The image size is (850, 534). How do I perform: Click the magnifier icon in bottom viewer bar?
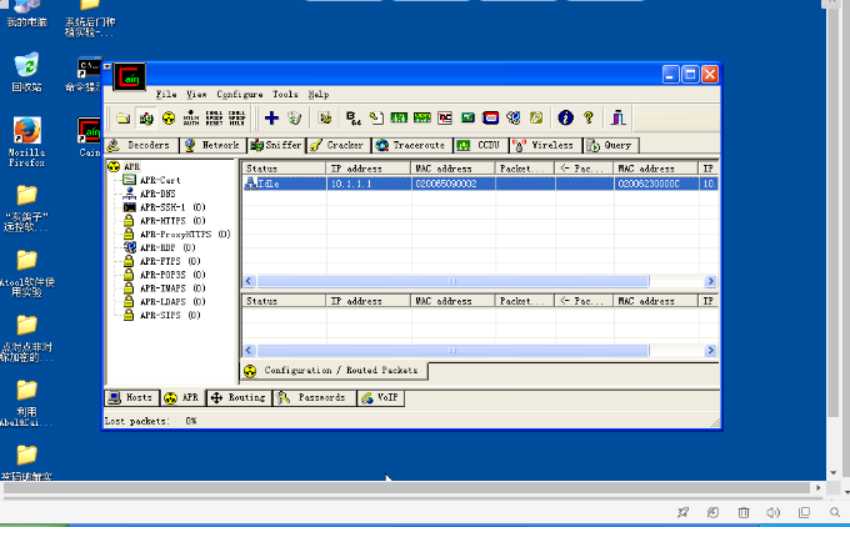click(x=835, y=512)
